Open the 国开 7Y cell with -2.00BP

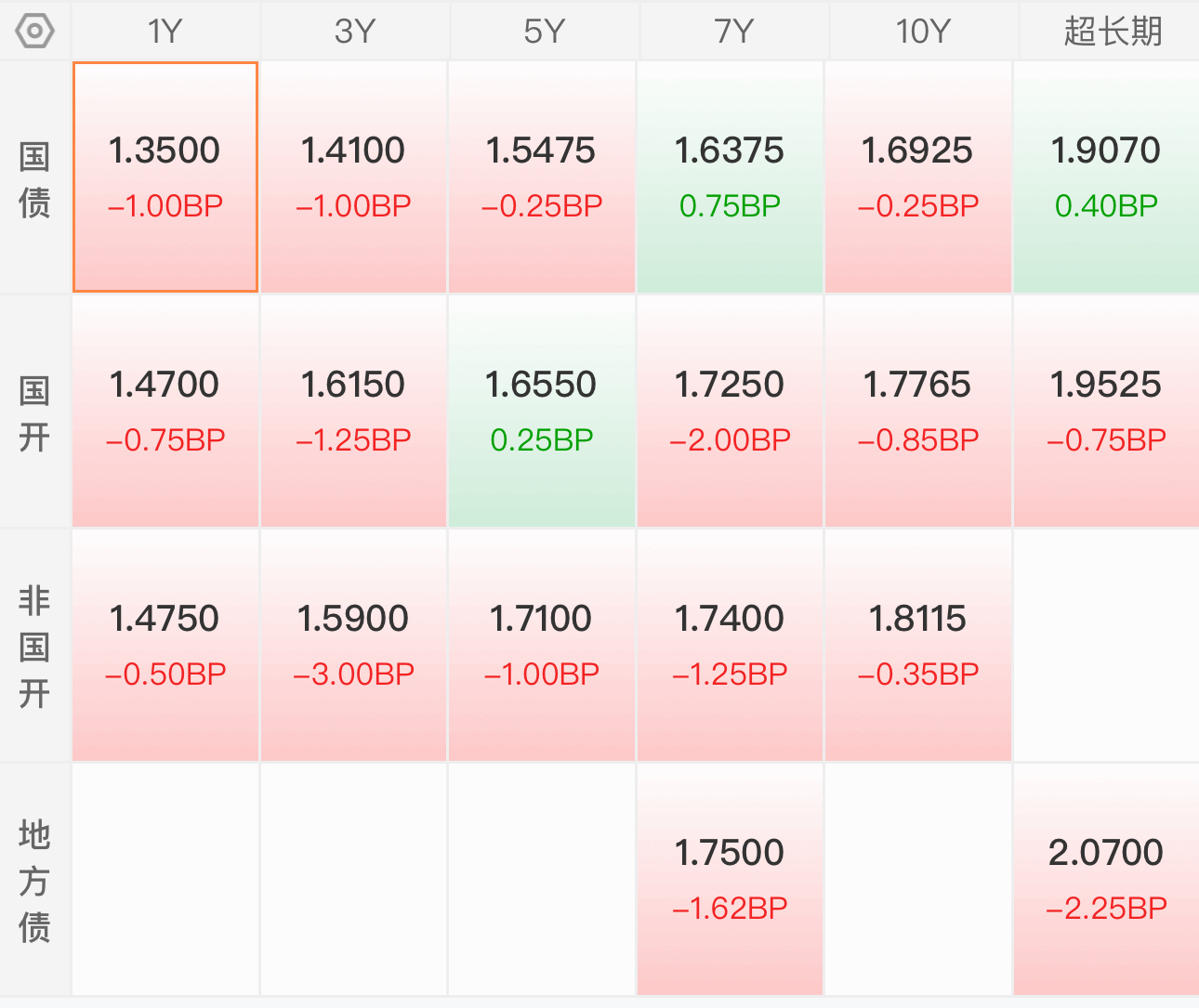pyautogui.click(x=730, y=412)
